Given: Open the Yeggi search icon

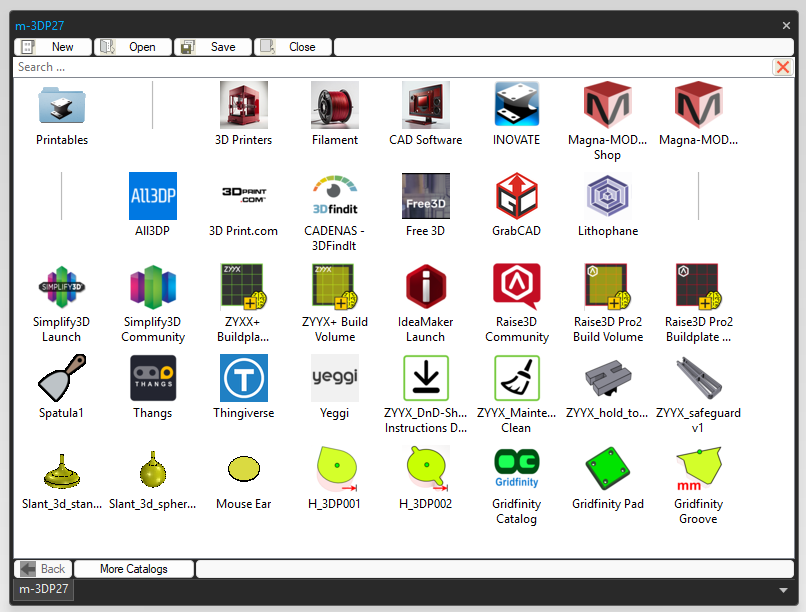Looking at the screenshot, I should [335, 378].
